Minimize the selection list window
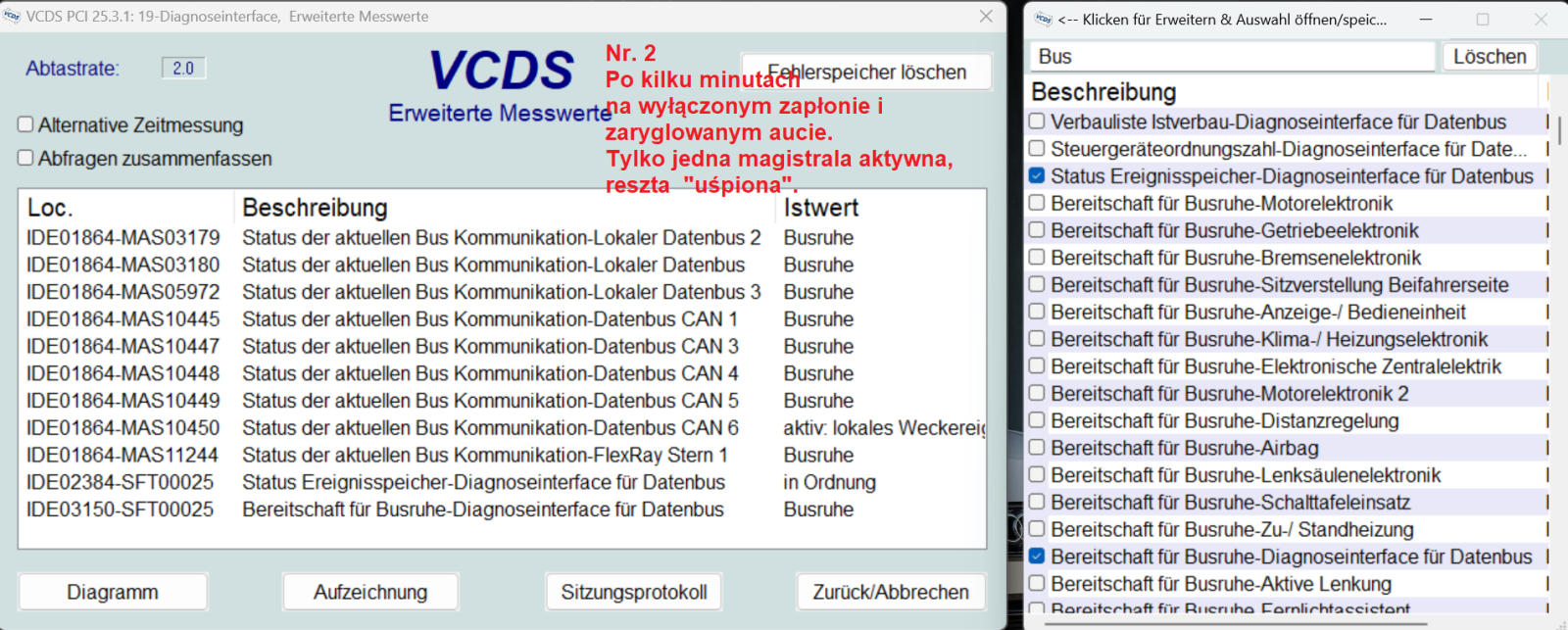Image resolution: width=1568 pixels, height=630 pixels. [x=1425, y=19]
